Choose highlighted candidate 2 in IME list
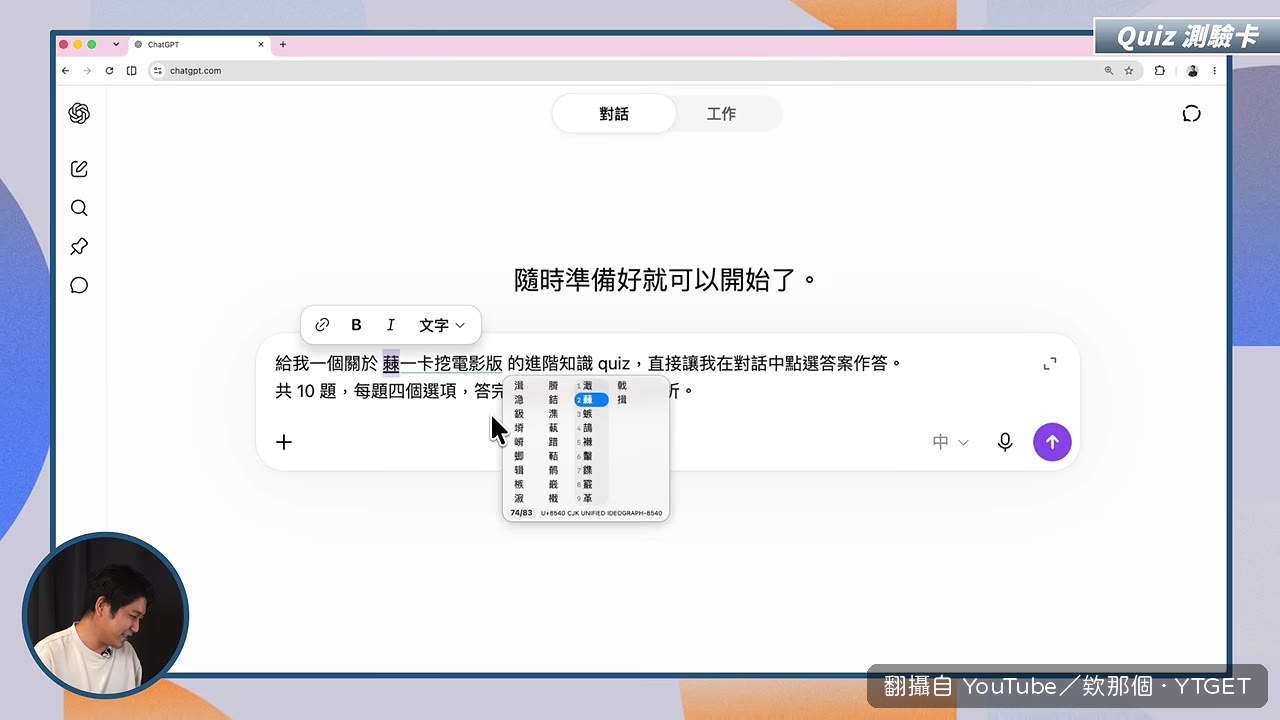Viewport: 1280px width, 720px height. point(590,400)
